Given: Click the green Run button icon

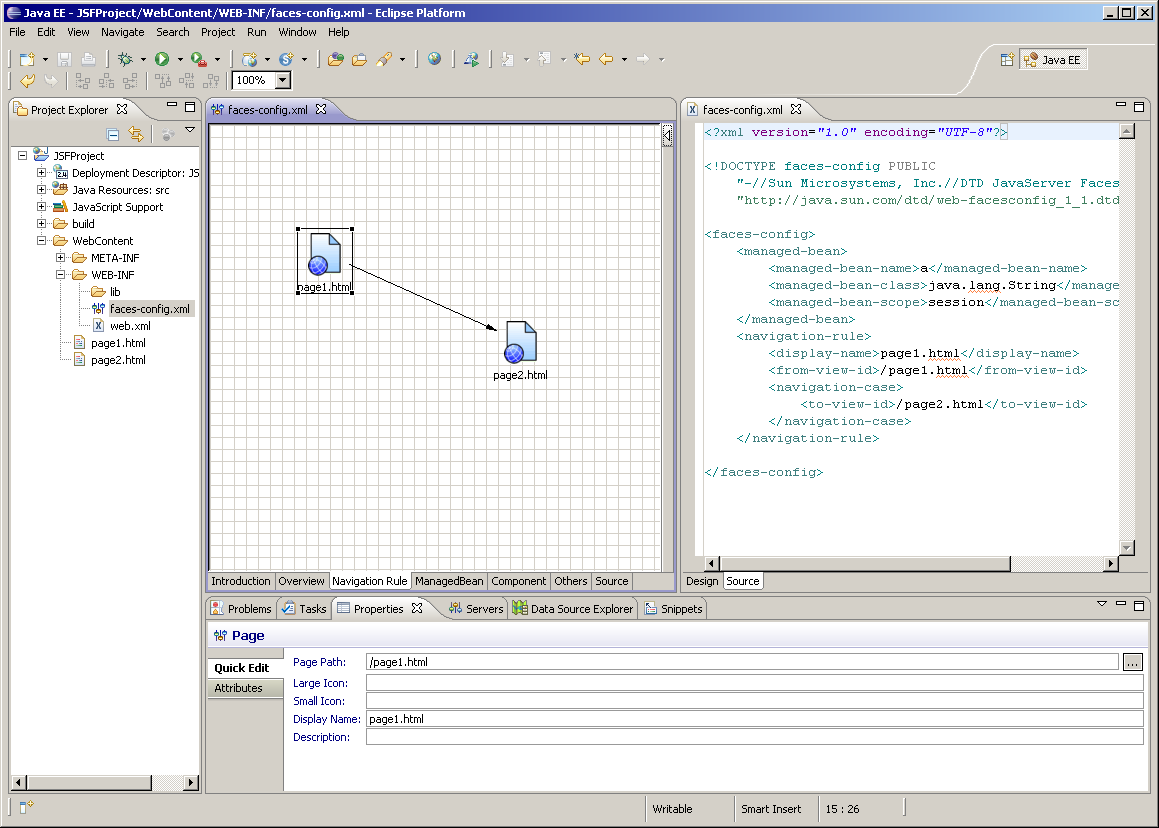Looking at the screenshot, I should pyautogui.click(x=162, y=60).
